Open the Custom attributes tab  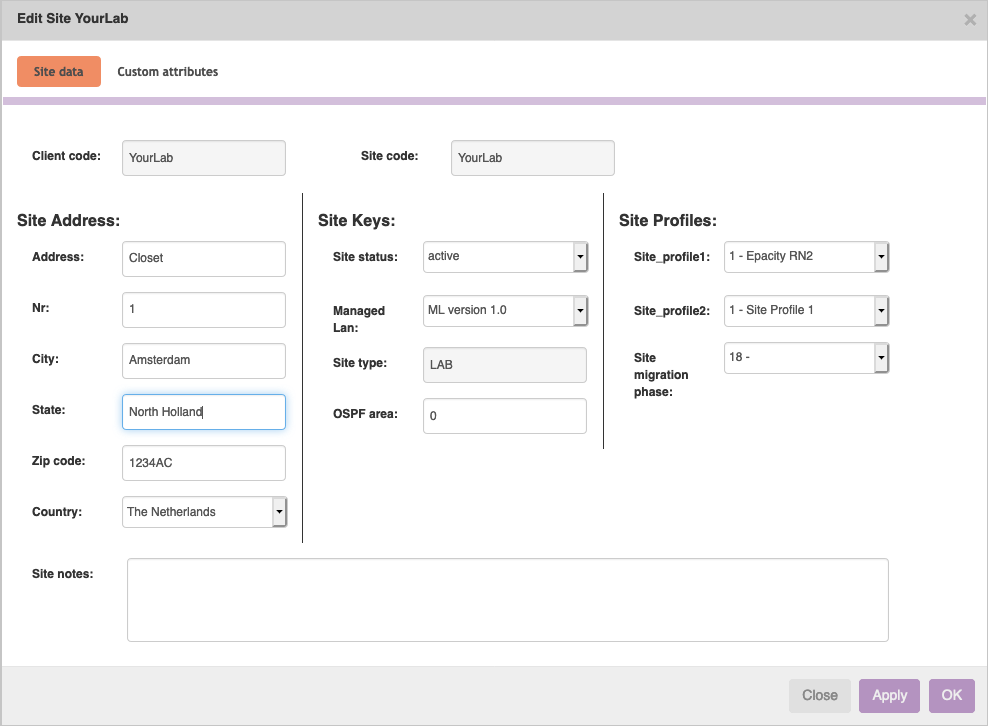167,72
